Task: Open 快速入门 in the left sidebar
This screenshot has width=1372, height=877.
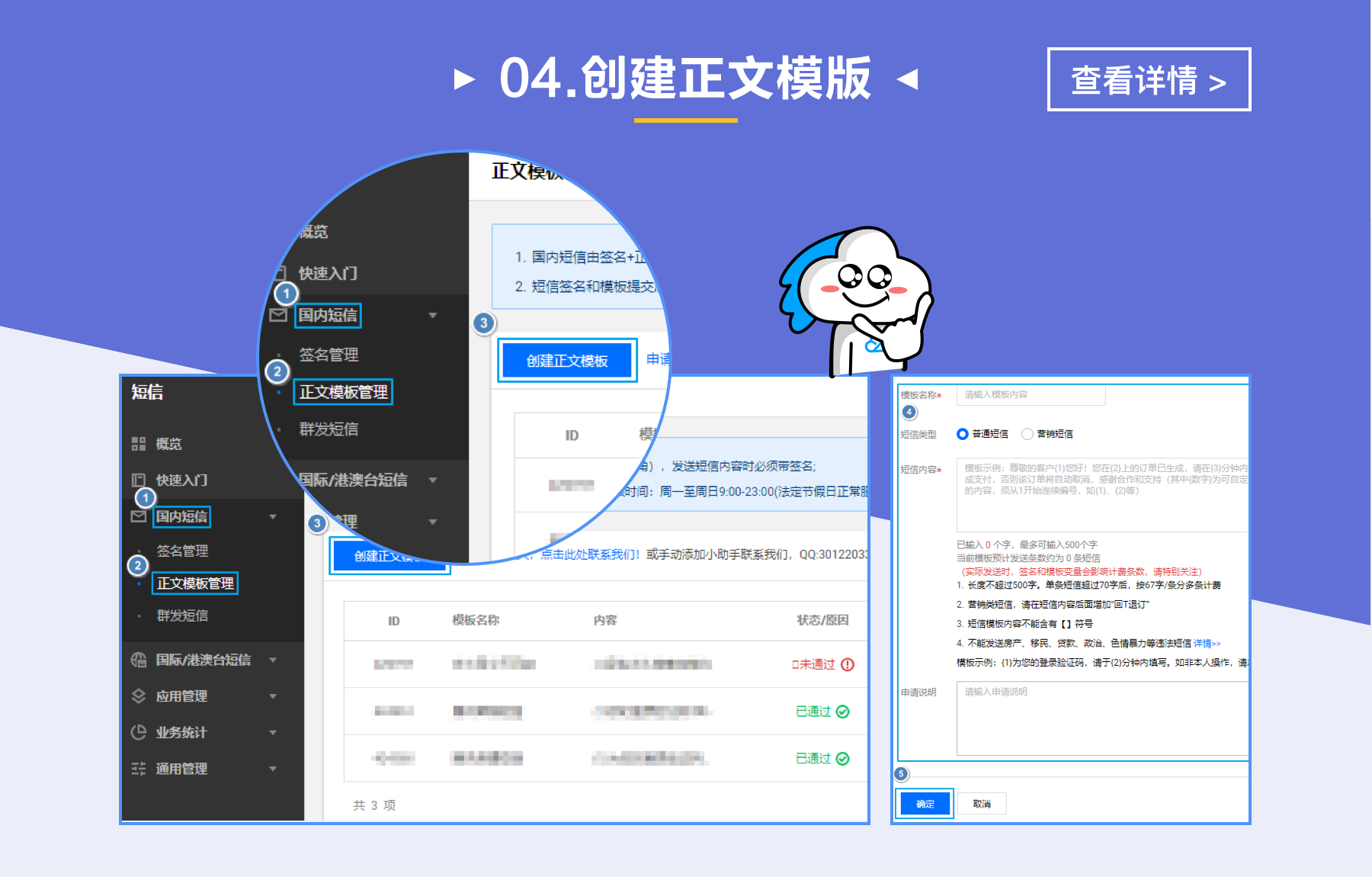Action: [x=181, y=480]
